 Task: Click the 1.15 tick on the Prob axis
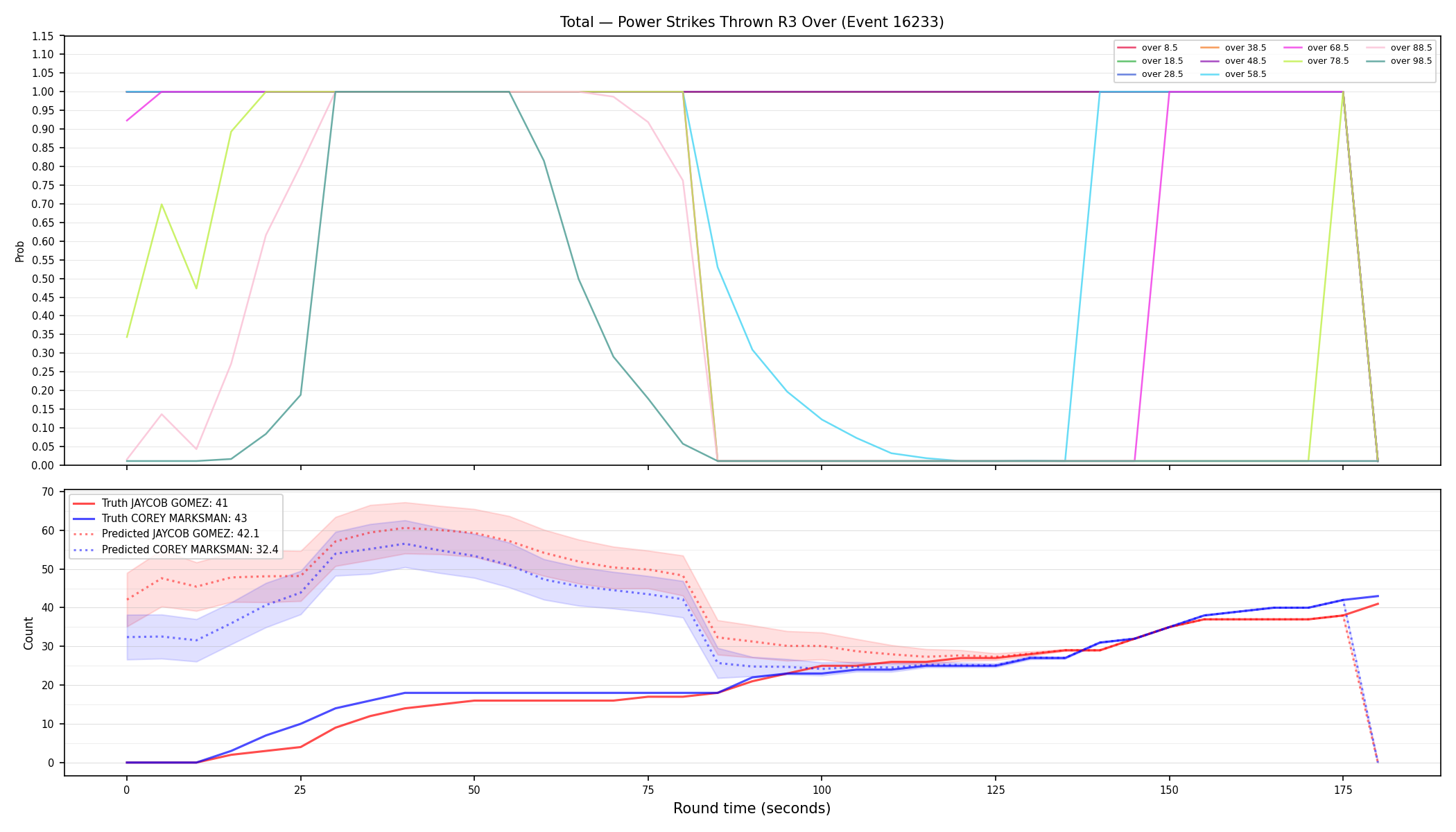[43, 36]
